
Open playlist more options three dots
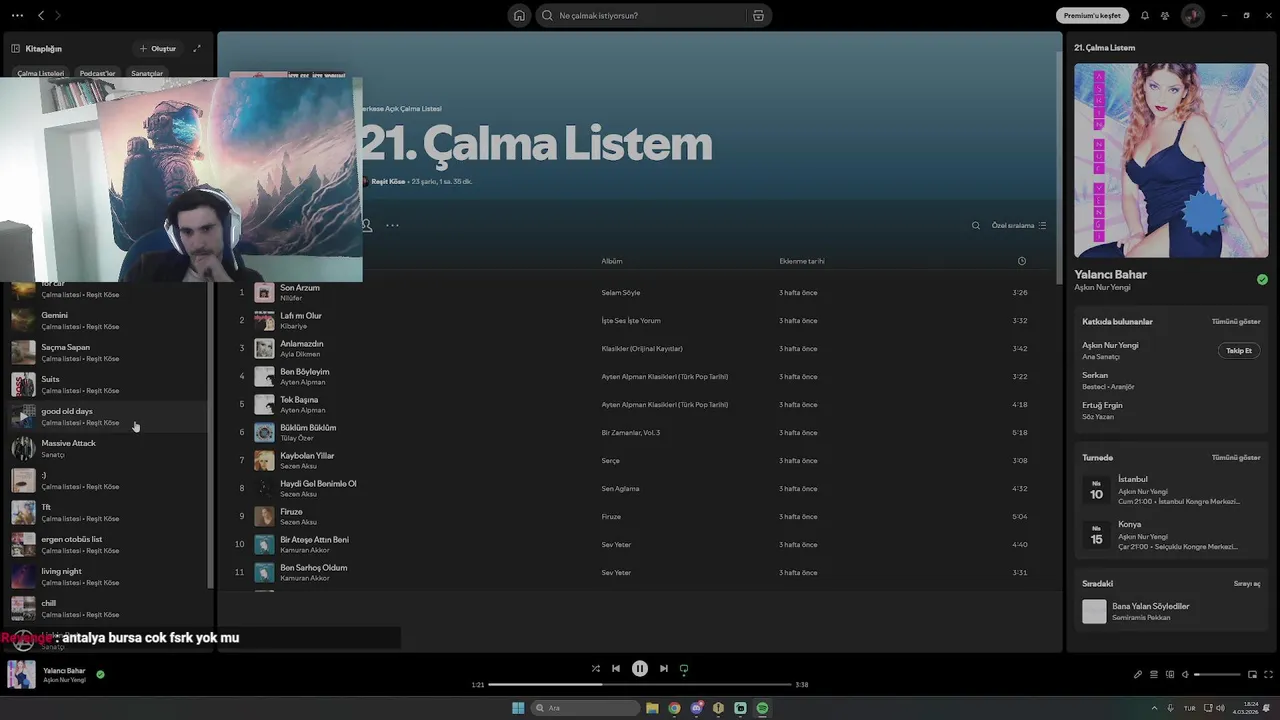click(x=392, y=225)
